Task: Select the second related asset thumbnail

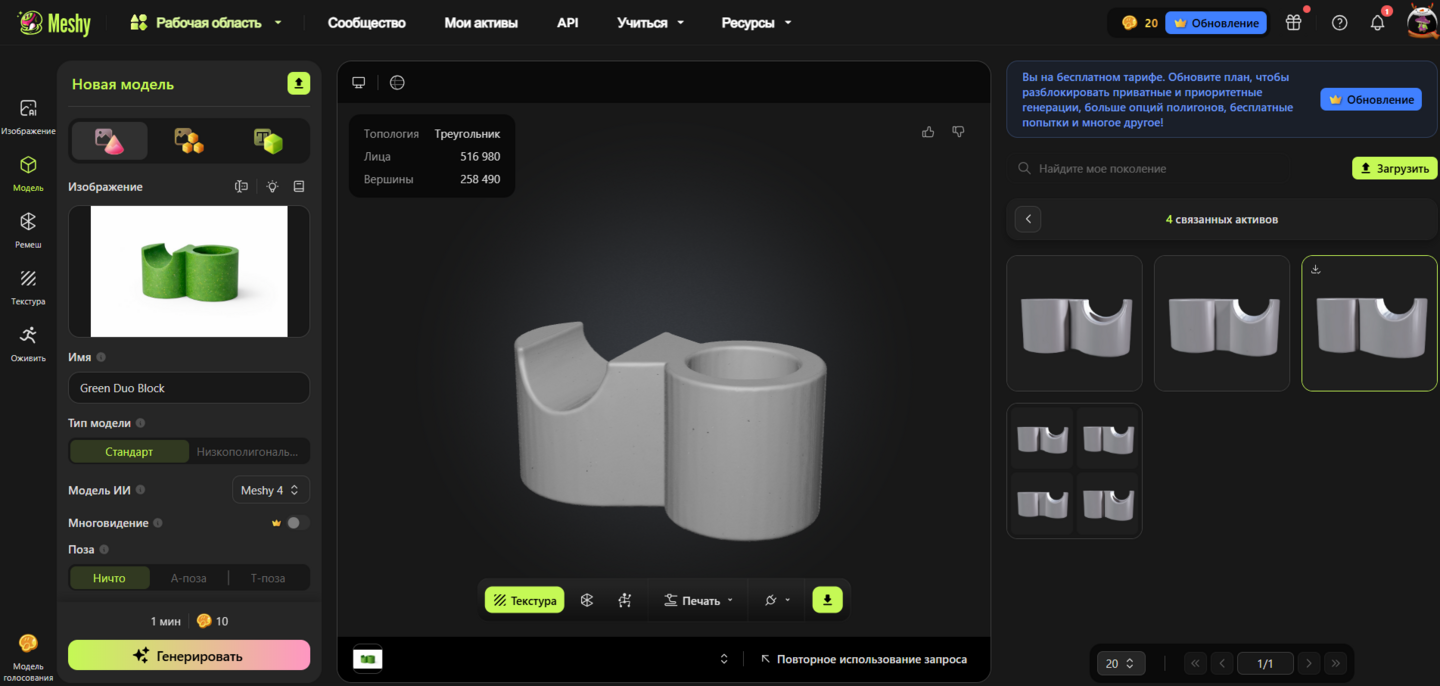Action: (1222, 323)
